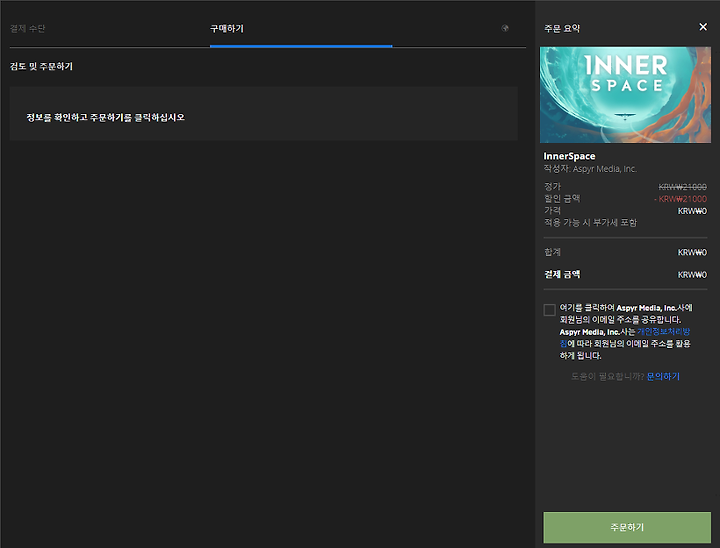Select the 구매하기 tab
Screen dimensions: 720x548
[x=227, y=28]
